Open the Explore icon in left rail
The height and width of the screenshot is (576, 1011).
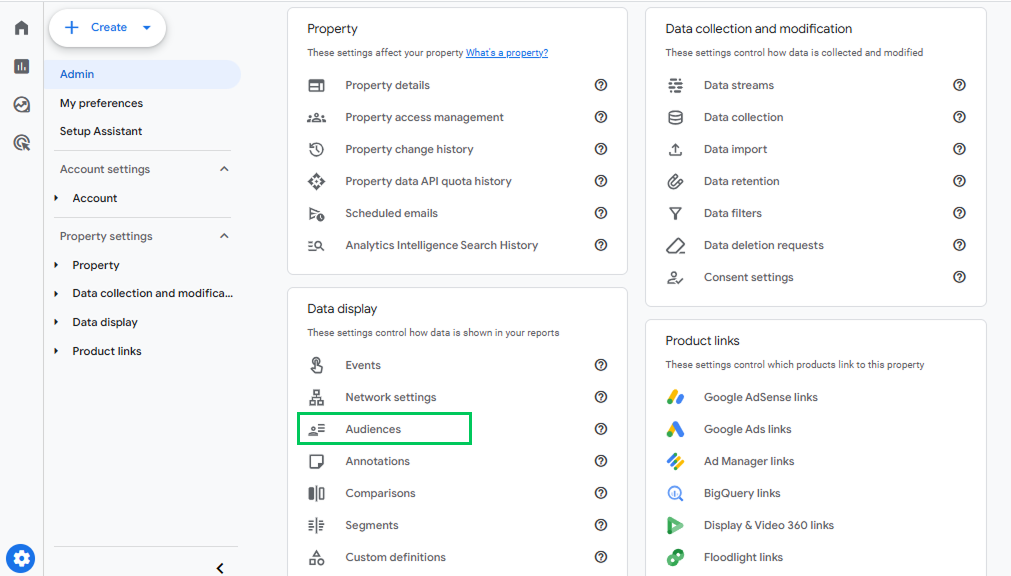pos(21,104)
